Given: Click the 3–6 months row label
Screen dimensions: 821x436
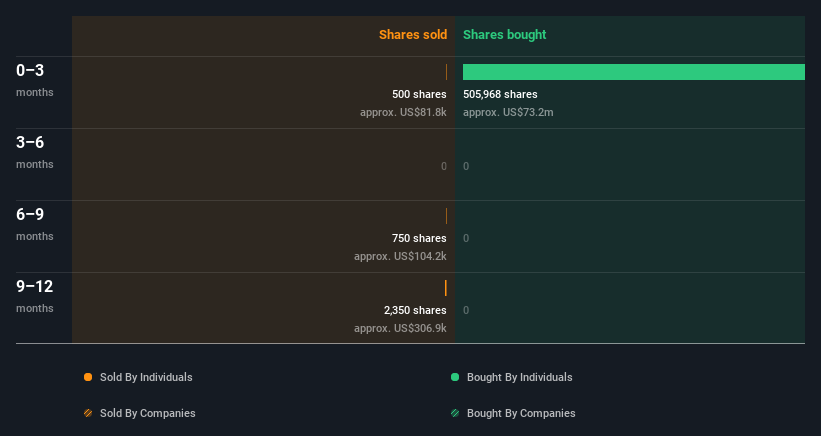Looking at the screenshot, I should [x=35, y=152].
